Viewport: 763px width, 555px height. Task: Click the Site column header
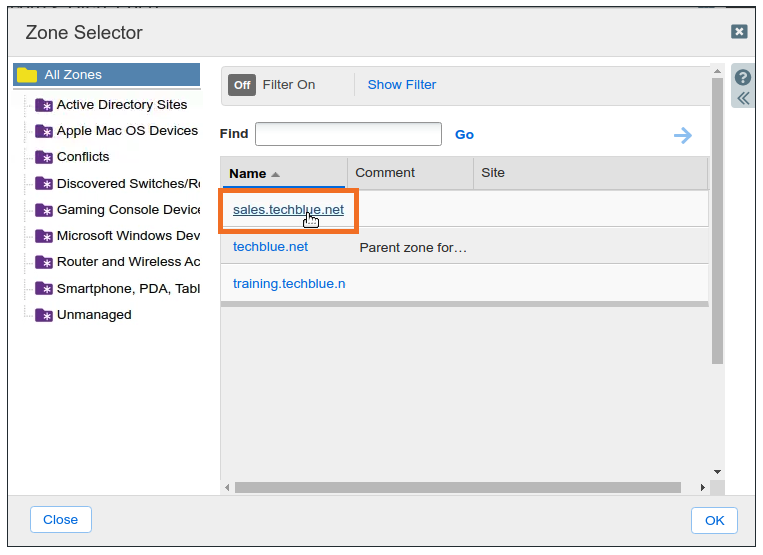493,173
